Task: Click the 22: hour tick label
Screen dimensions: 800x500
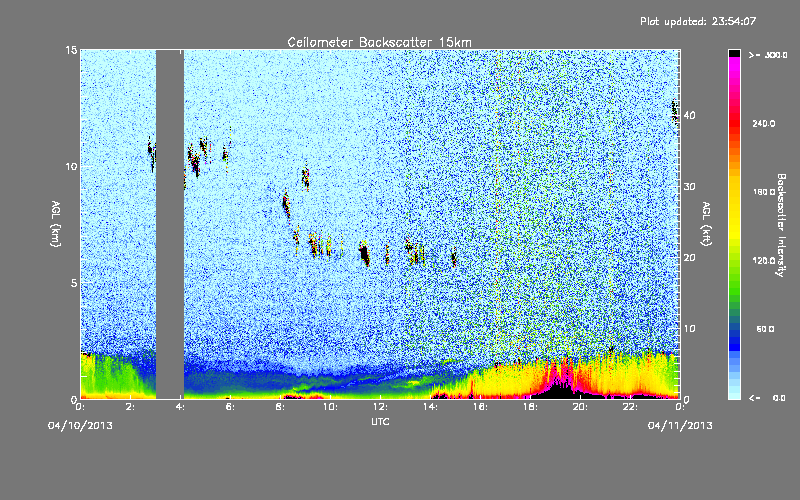Action: pos(630,407)
